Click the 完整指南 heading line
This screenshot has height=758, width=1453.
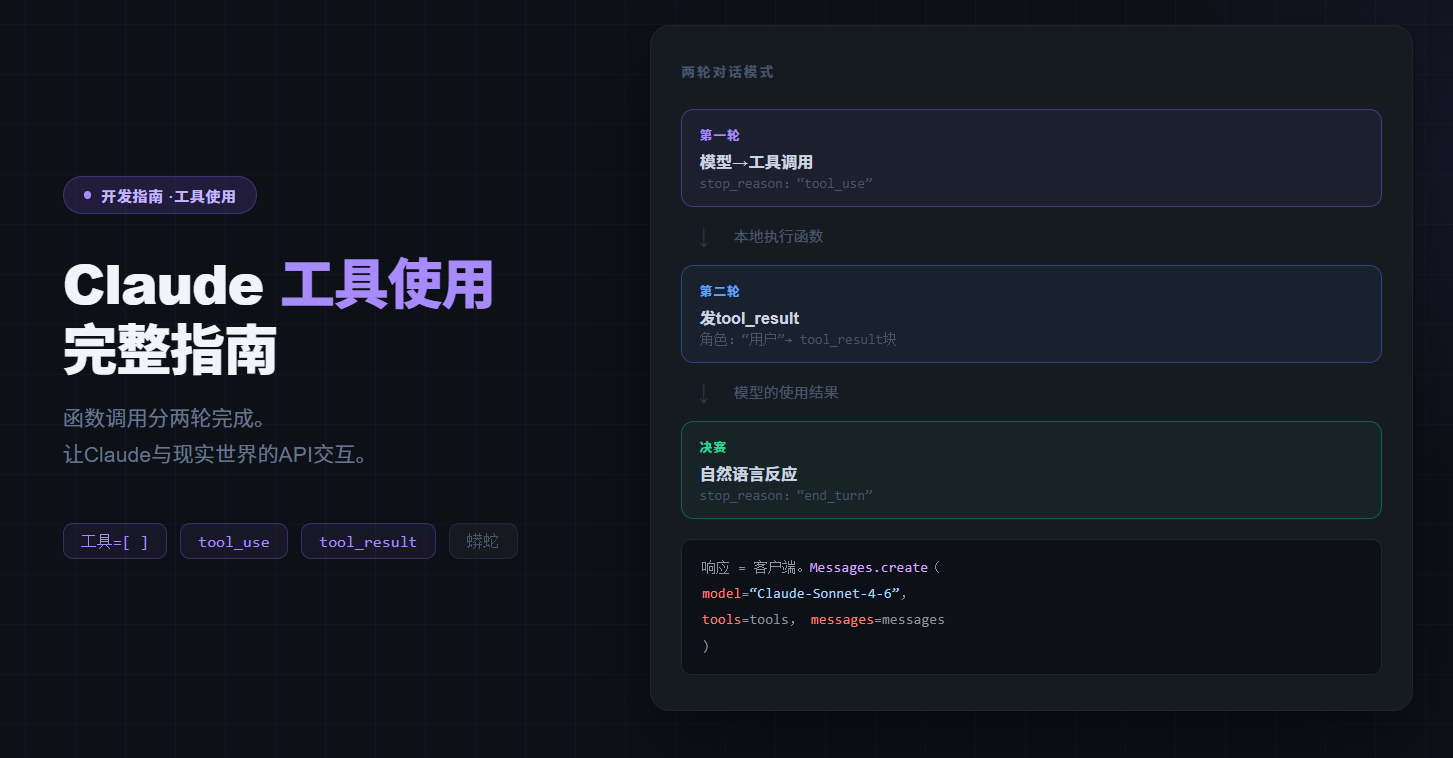[170, 350]
